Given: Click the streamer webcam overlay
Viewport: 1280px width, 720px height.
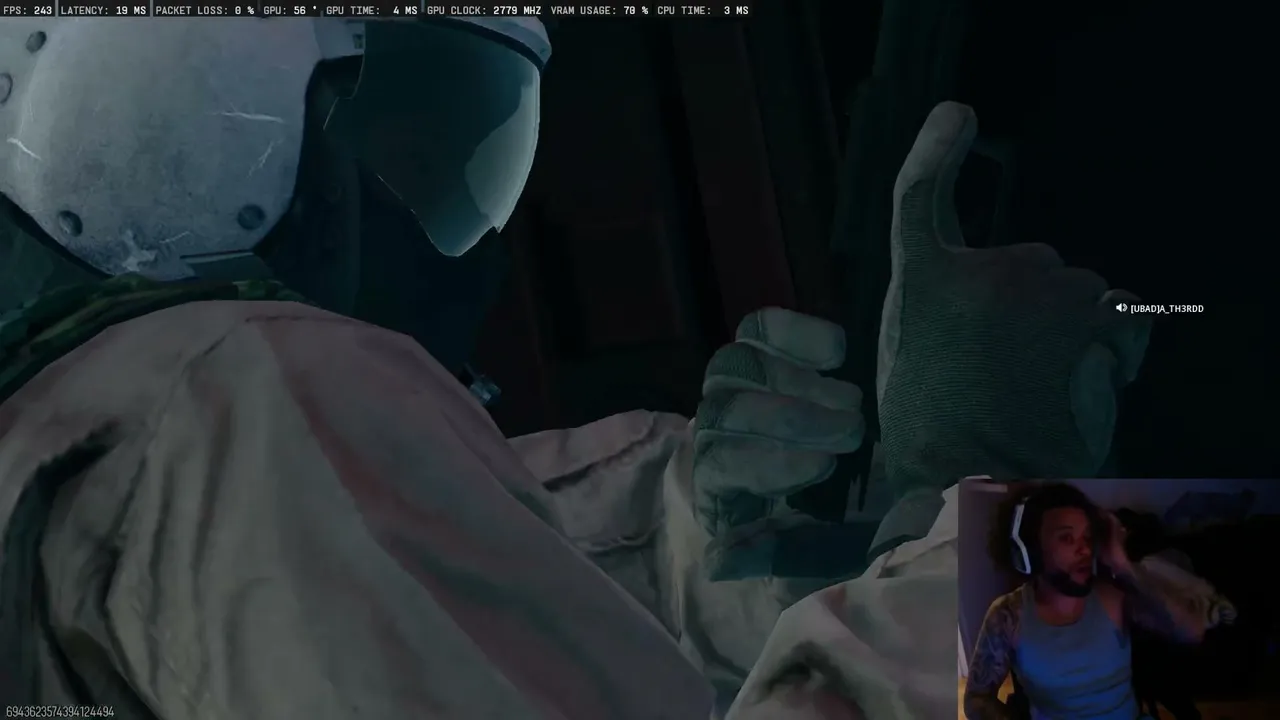Looking at the screenshot, I should pos(1119,599).
